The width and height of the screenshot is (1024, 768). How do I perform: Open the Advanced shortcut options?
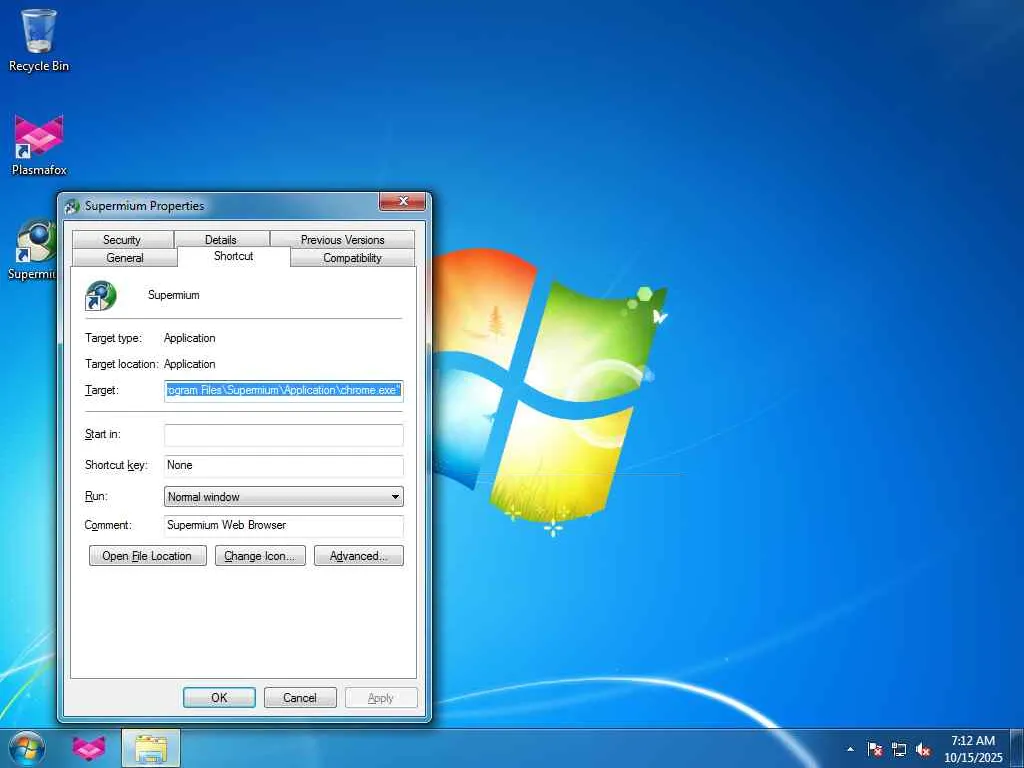359,556
